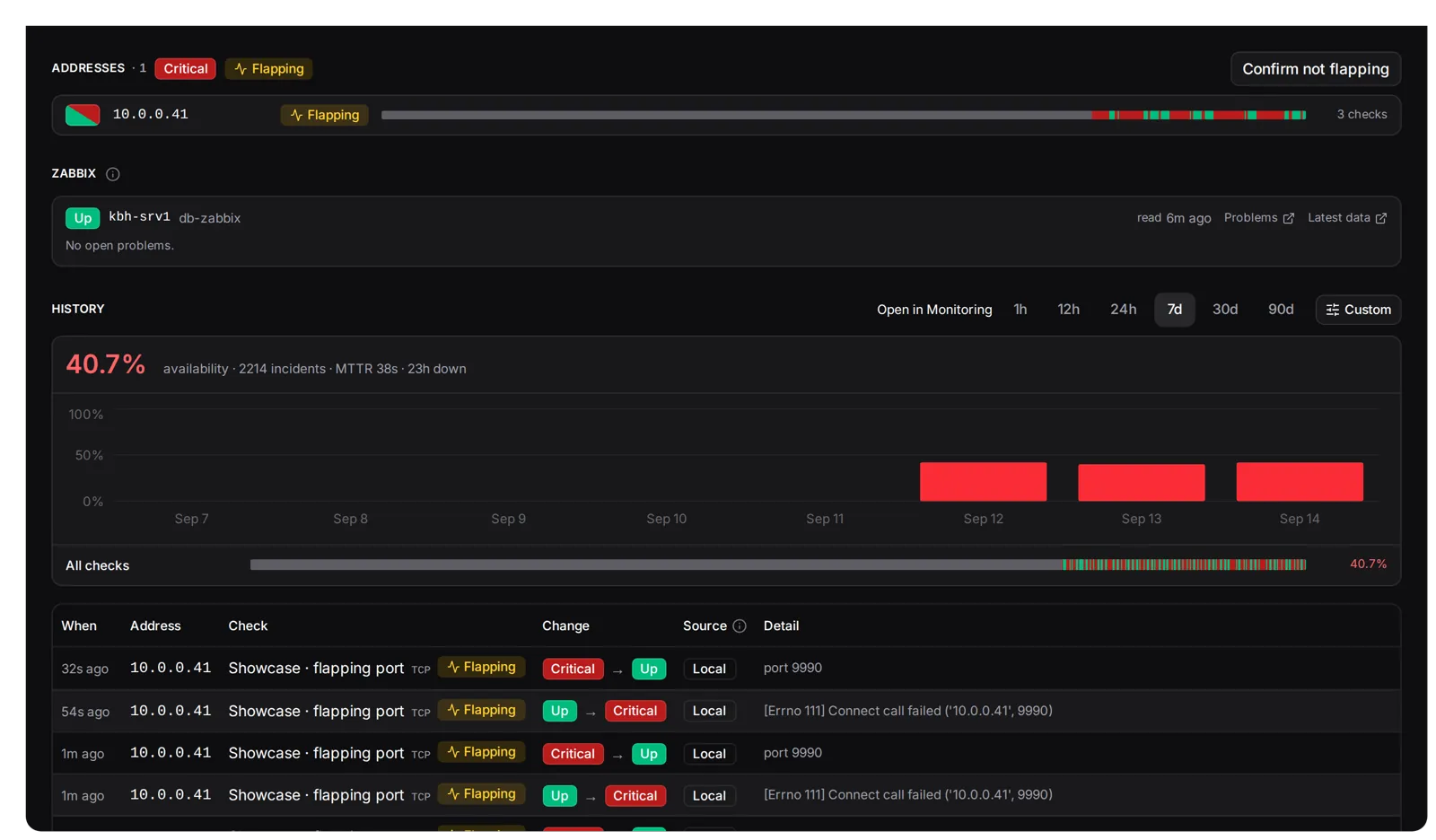Click the 10.0.0.41 address in Addresses row
The height and width of the screenshot is (840, 1436).
[150, 115]
